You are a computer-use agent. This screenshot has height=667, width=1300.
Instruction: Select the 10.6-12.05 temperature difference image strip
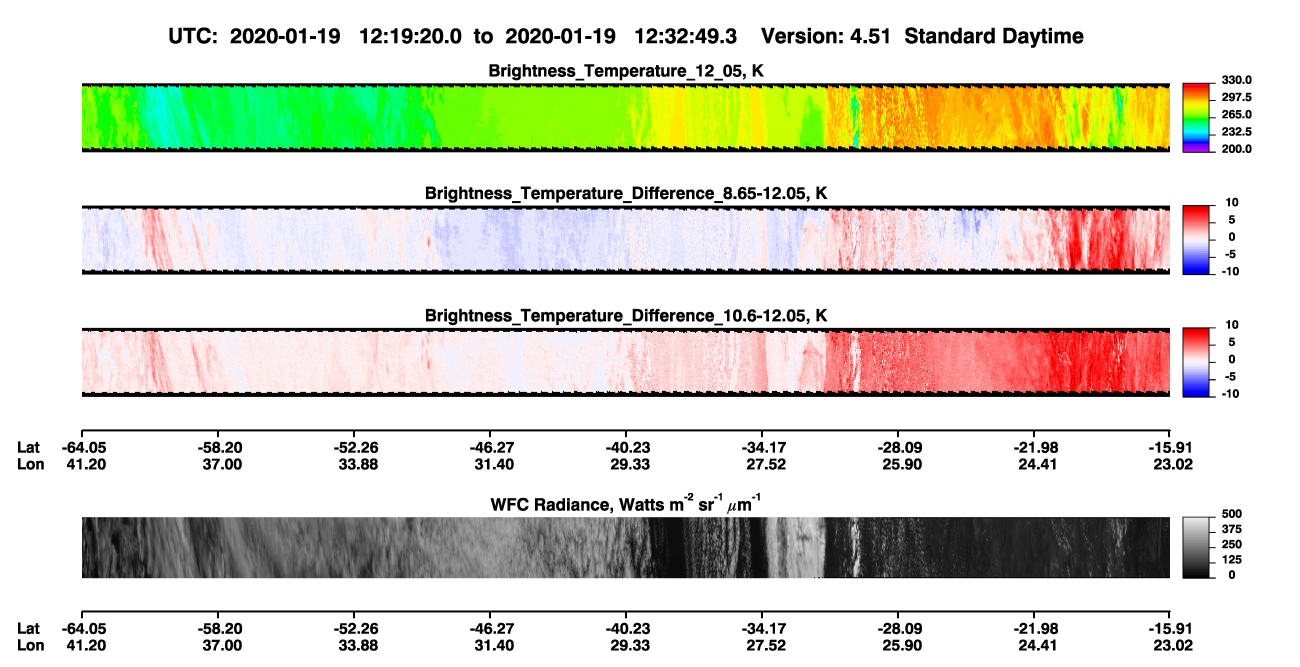click(625, 361)
